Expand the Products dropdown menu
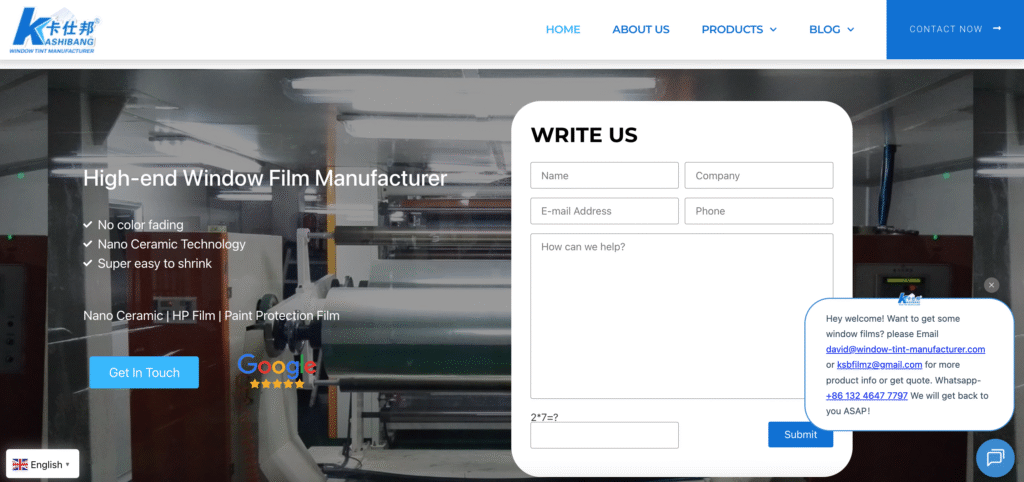Screen dimensions: 1024x482 click(739, 30)
